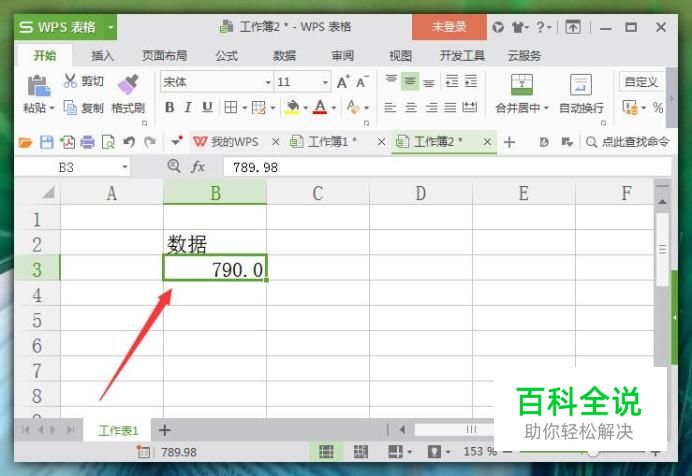This screenshot has height=476, width=692.
Task: Increase font size with A+ icon
Action: [343, 82]
